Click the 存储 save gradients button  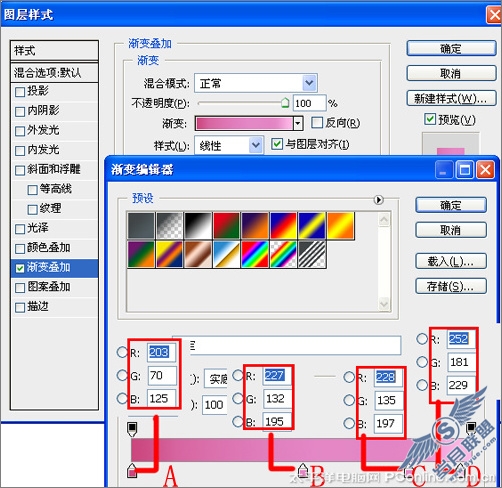tap(451, 286)
